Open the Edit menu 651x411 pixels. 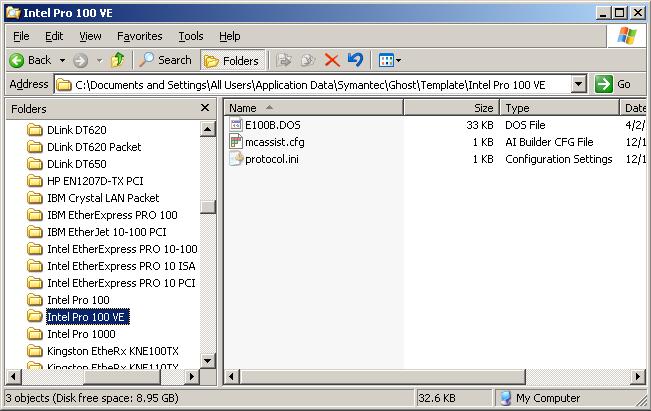click(54, 36)
